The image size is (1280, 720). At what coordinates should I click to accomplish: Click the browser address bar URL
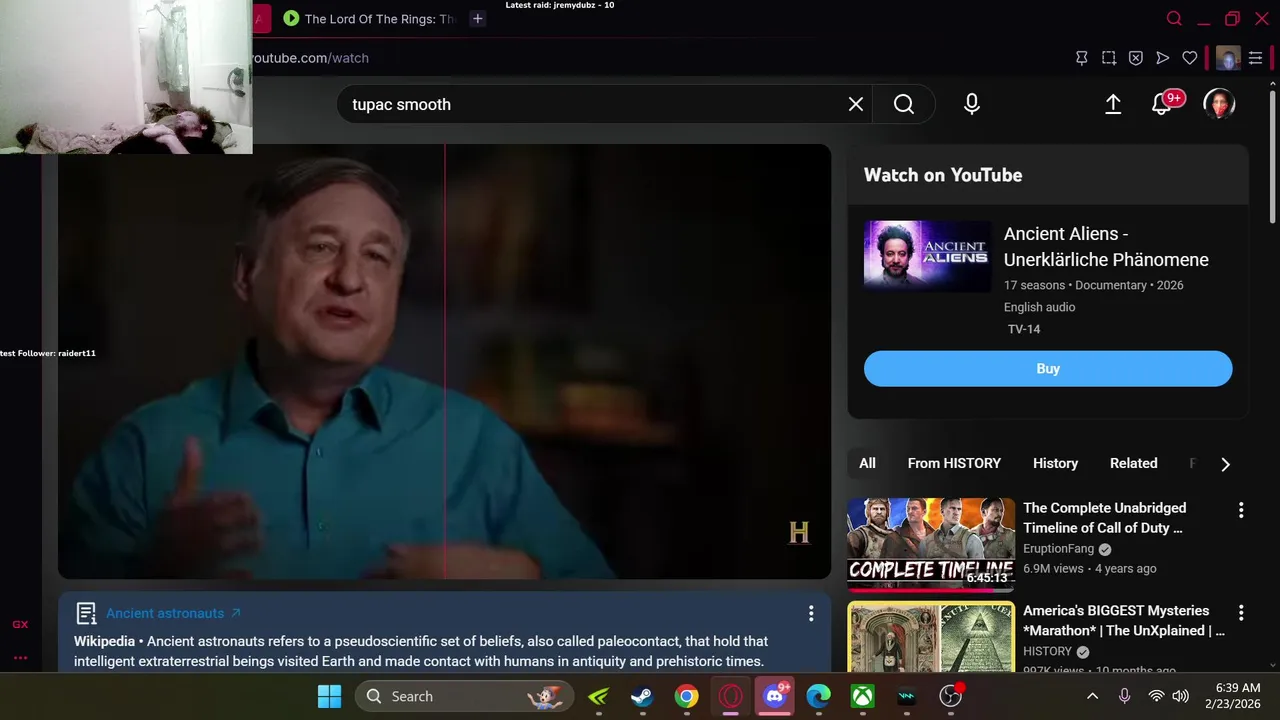pos(310,58)
